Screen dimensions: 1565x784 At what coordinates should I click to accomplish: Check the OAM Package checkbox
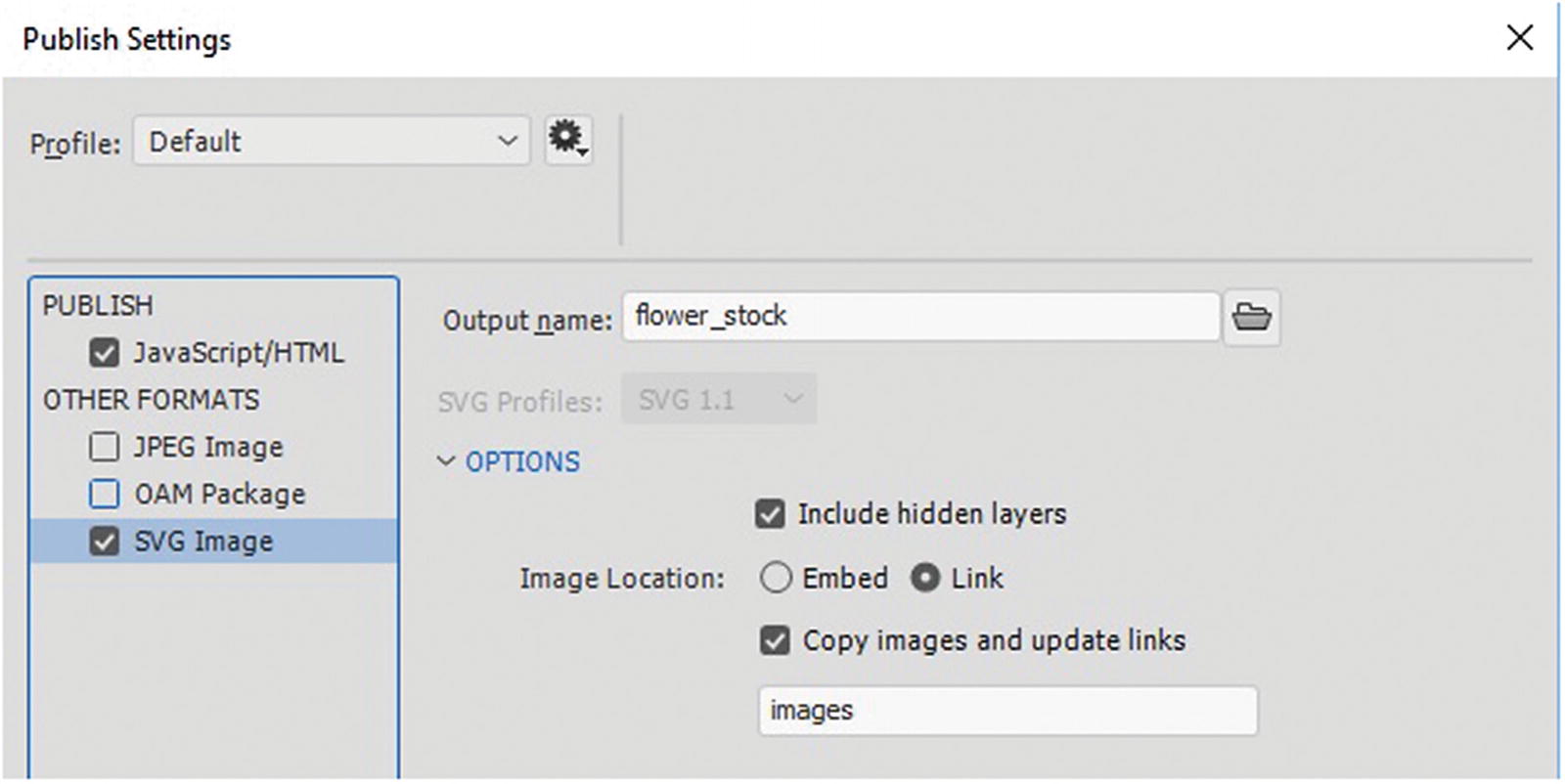pos(104,494)
